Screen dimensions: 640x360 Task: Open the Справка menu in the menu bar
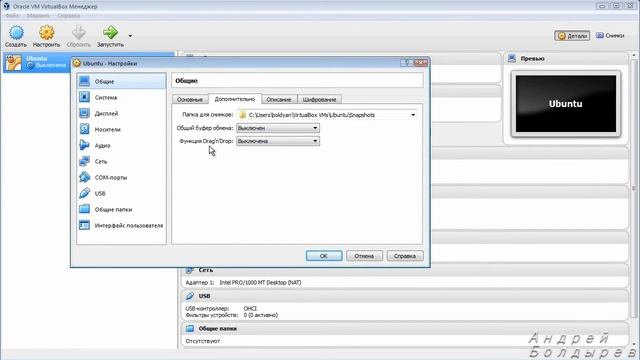[x=69, y=16]
